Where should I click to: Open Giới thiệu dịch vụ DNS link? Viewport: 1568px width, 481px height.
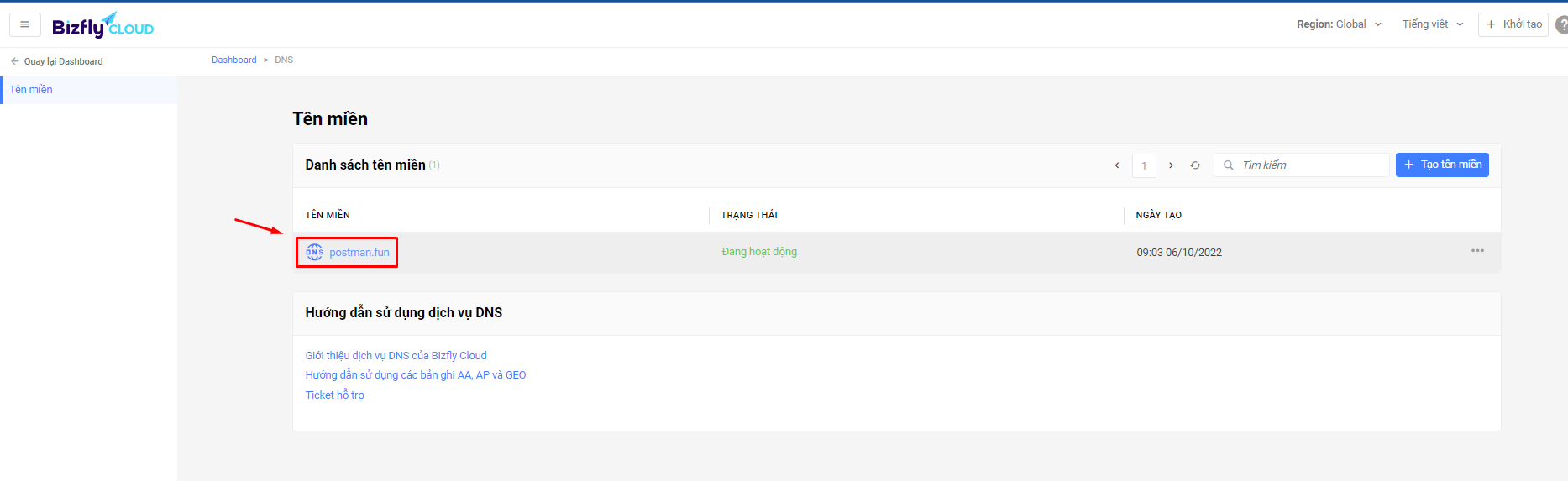click(396, 356)
